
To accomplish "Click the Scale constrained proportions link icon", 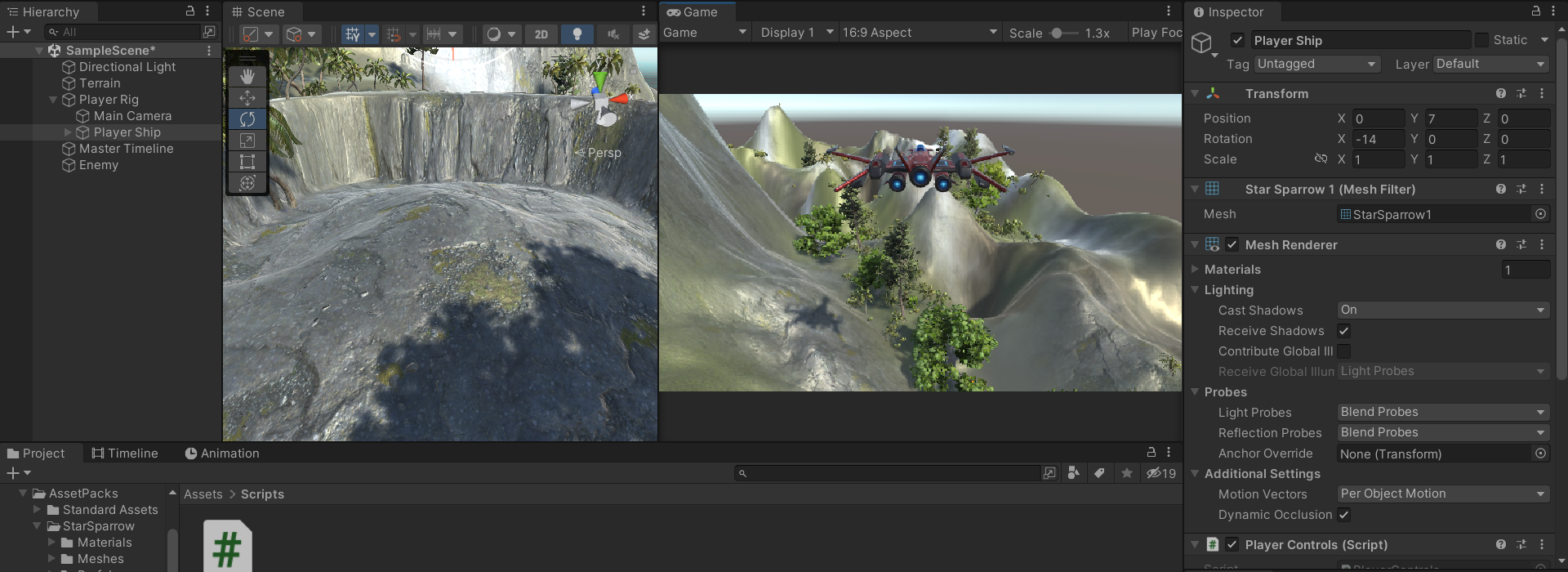I will tap(1321, 159).
